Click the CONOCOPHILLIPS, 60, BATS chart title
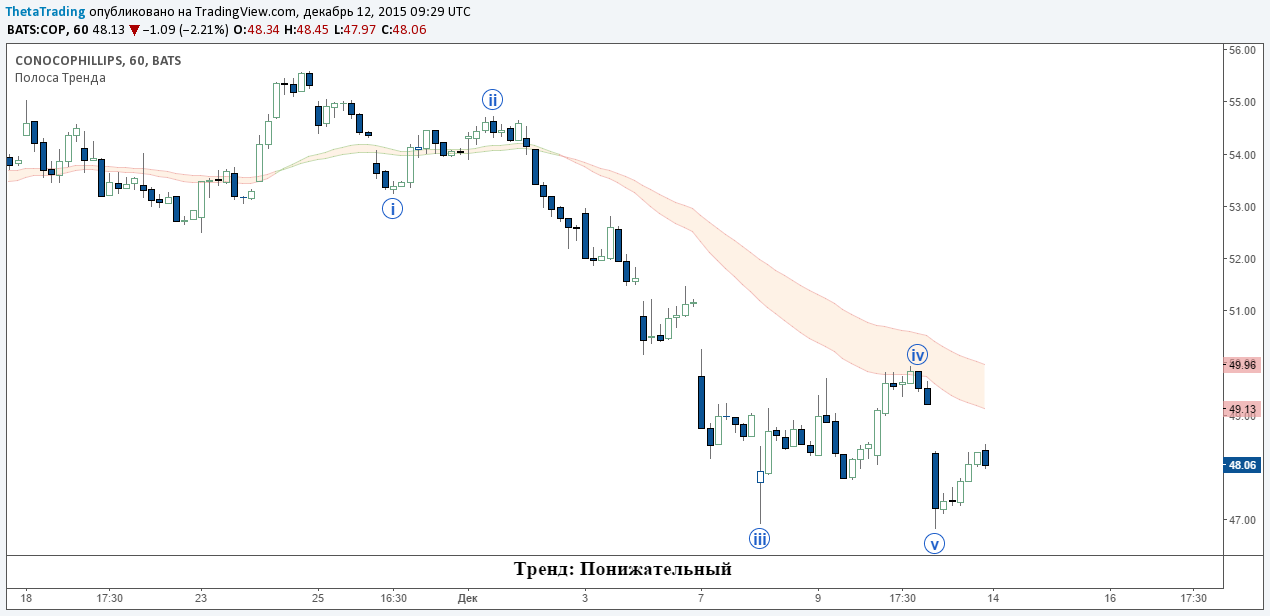 tap(98, 61)
